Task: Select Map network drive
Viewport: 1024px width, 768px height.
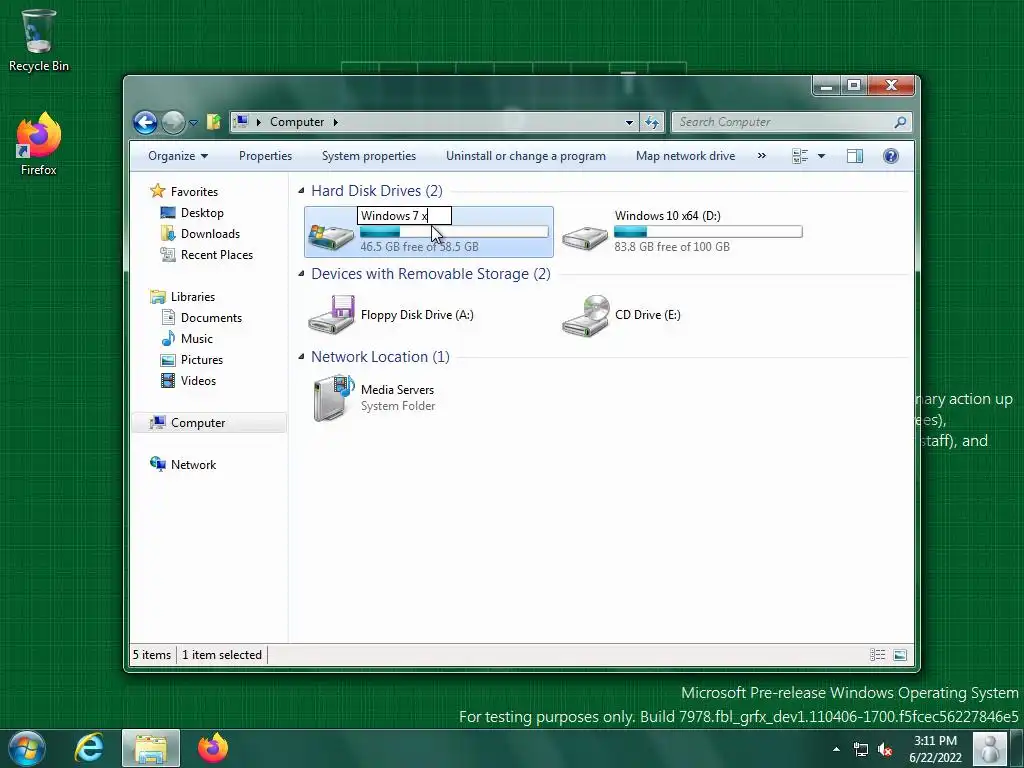Action: (686, 156)
